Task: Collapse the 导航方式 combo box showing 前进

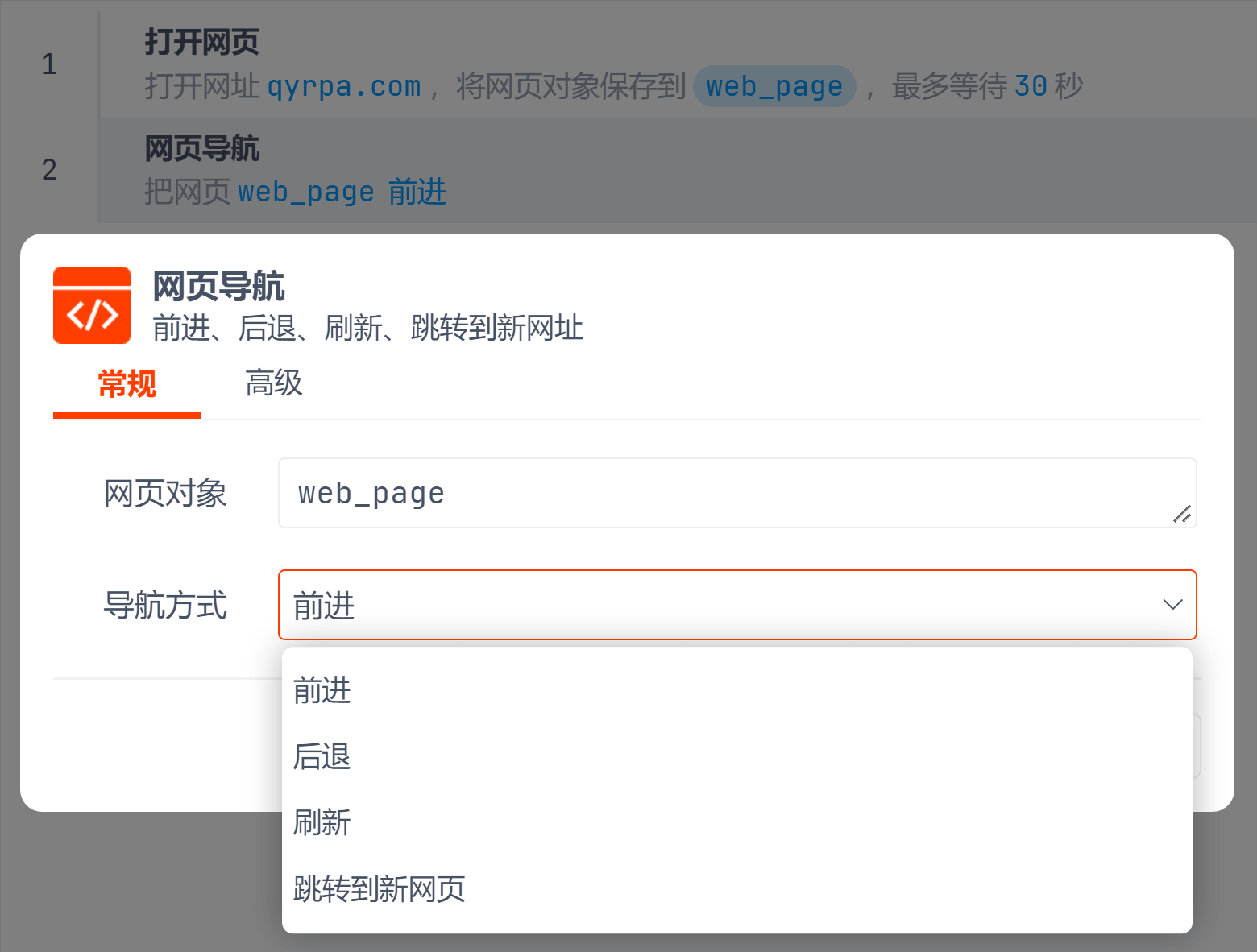Action: coord(725,605)
